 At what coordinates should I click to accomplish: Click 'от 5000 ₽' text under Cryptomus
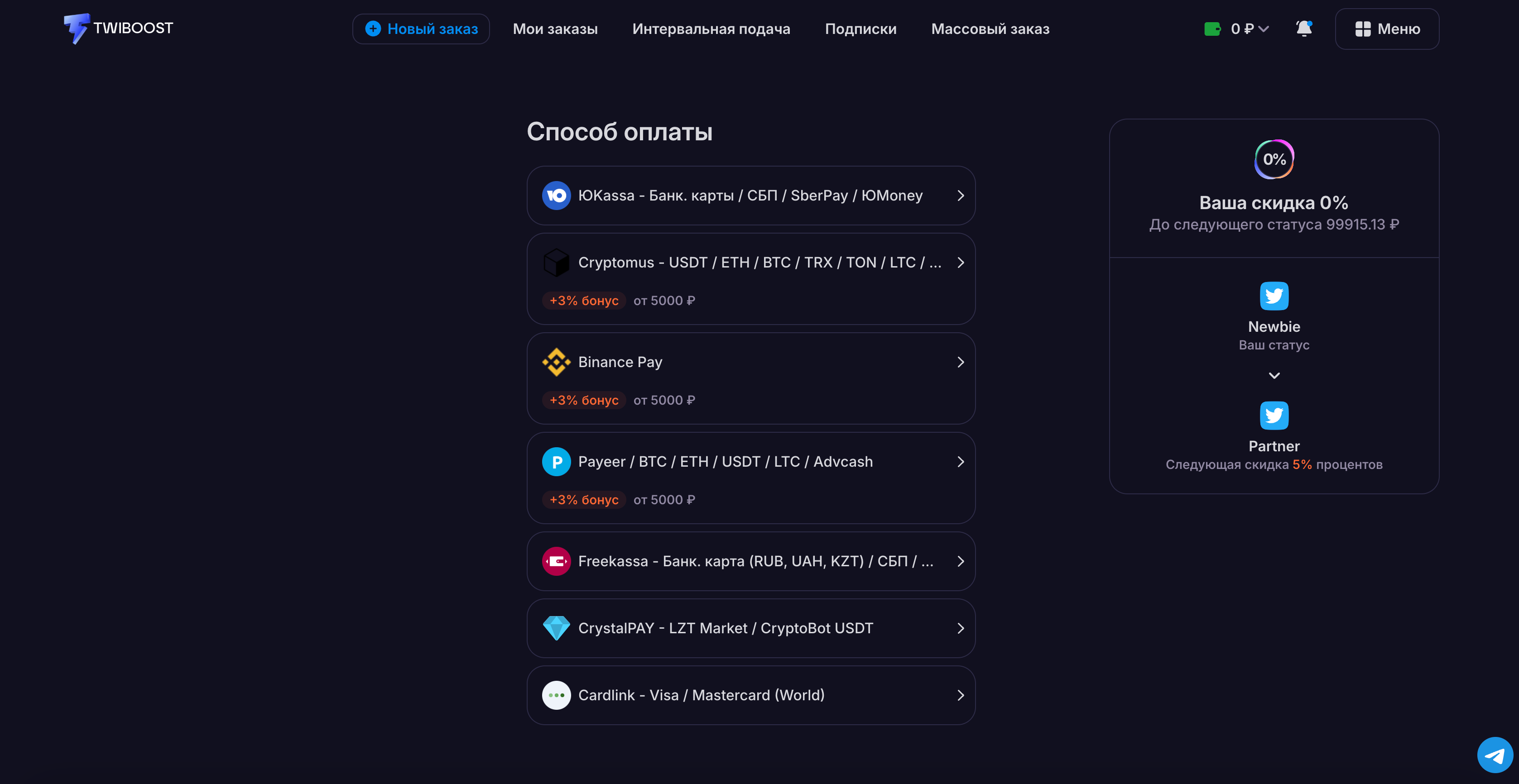tap(664, 301)
